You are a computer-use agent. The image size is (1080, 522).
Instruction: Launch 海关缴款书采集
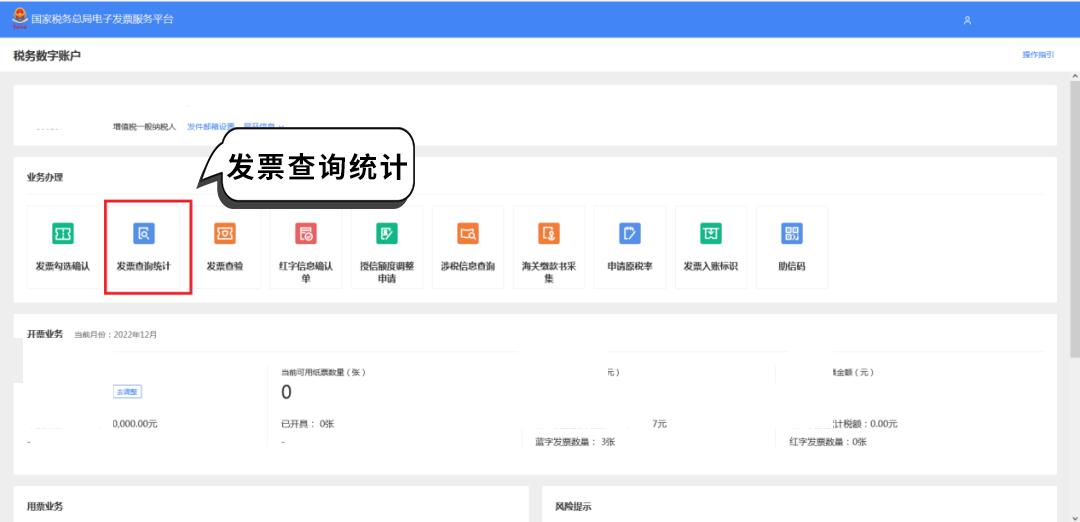548,246
